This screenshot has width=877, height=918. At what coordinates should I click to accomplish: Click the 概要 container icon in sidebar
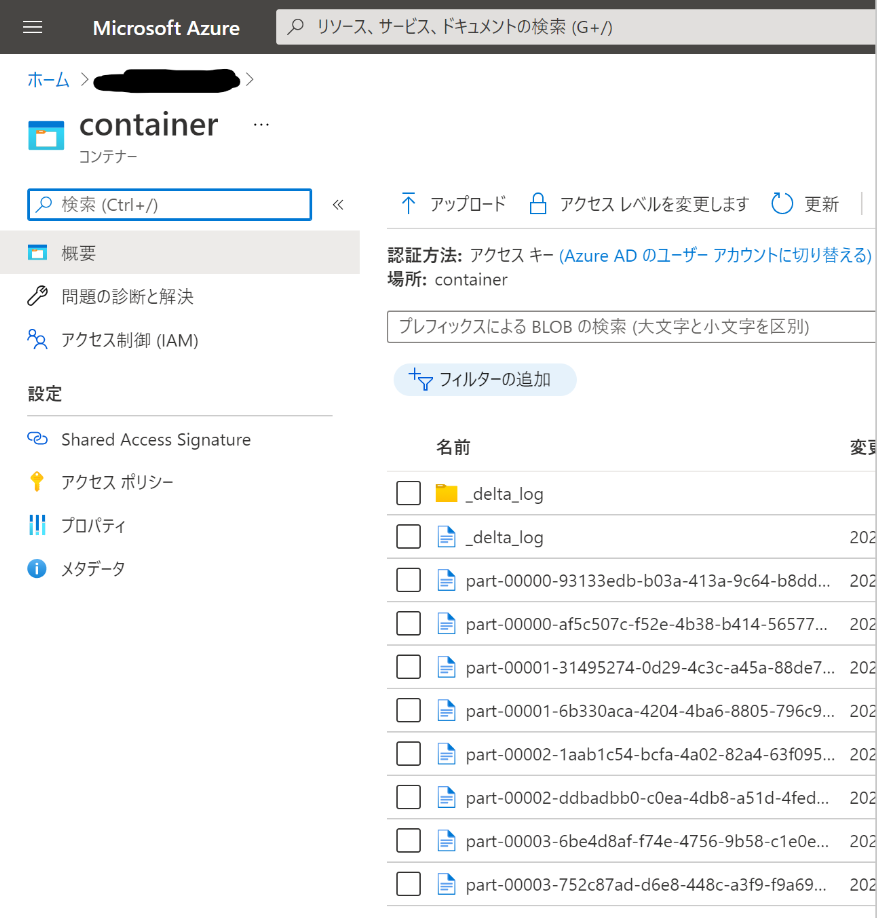pos(37,252)
